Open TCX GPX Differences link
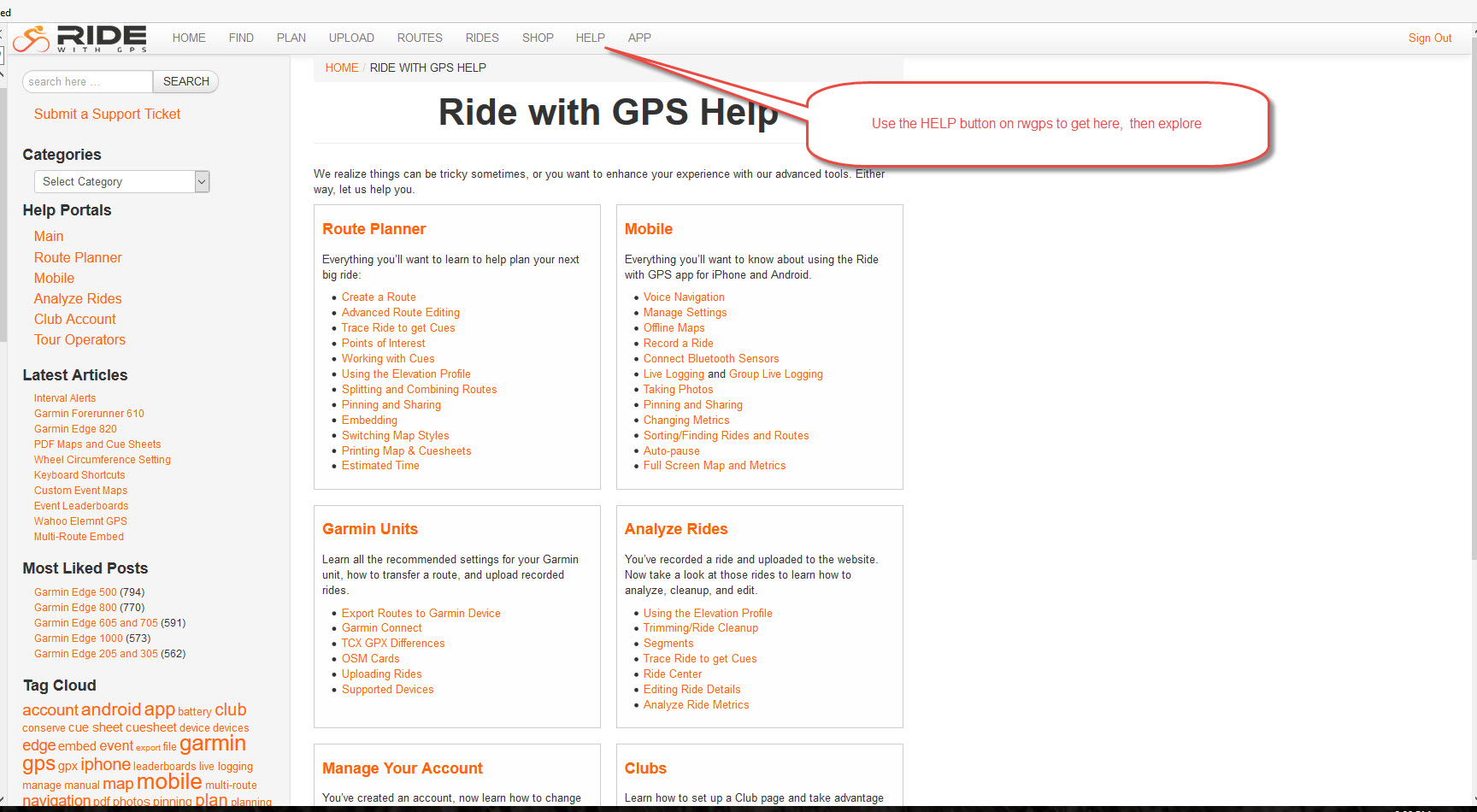 coord(393,644)
